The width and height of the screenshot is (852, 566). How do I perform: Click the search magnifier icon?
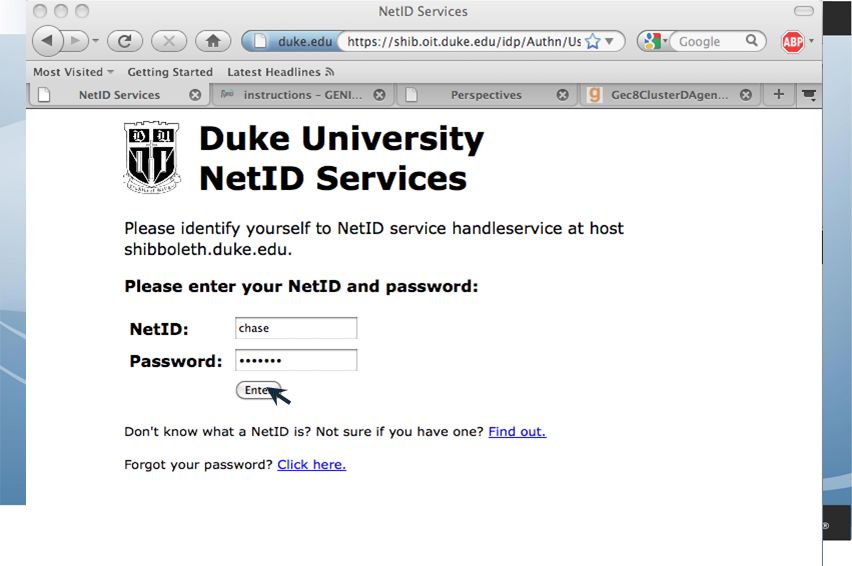[751, 41]
